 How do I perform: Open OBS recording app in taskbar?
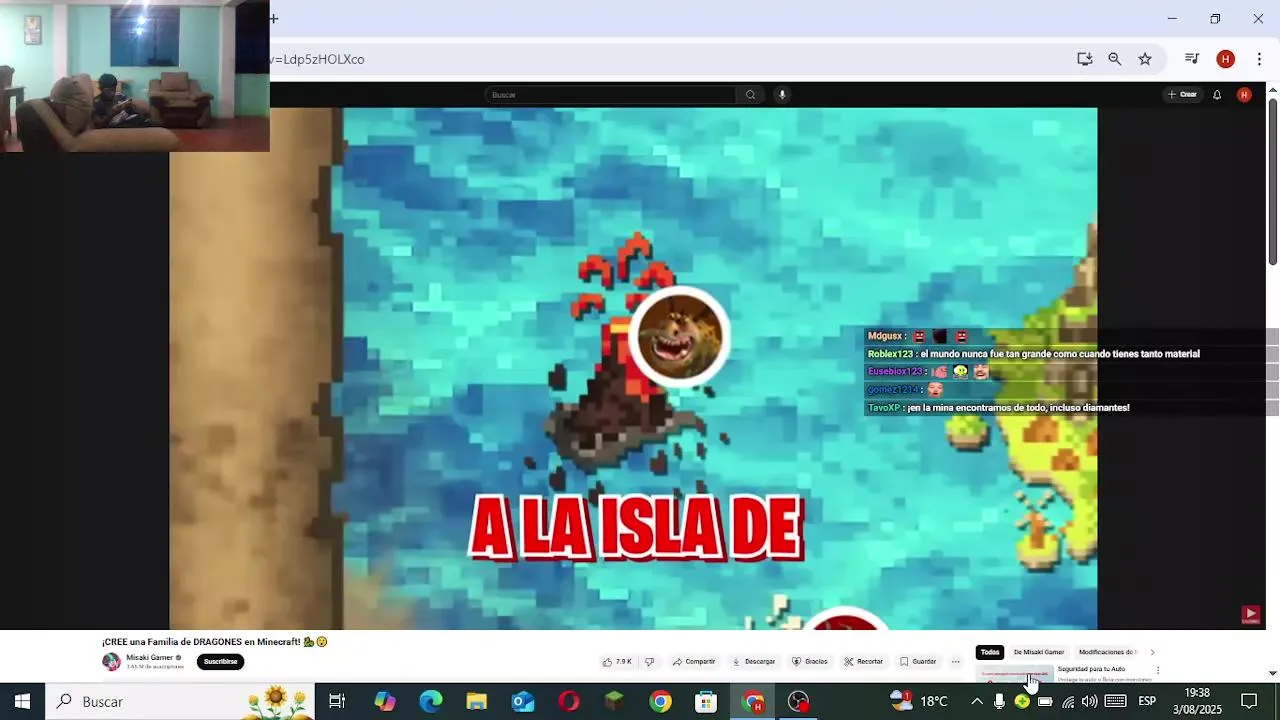click(799, 701)
